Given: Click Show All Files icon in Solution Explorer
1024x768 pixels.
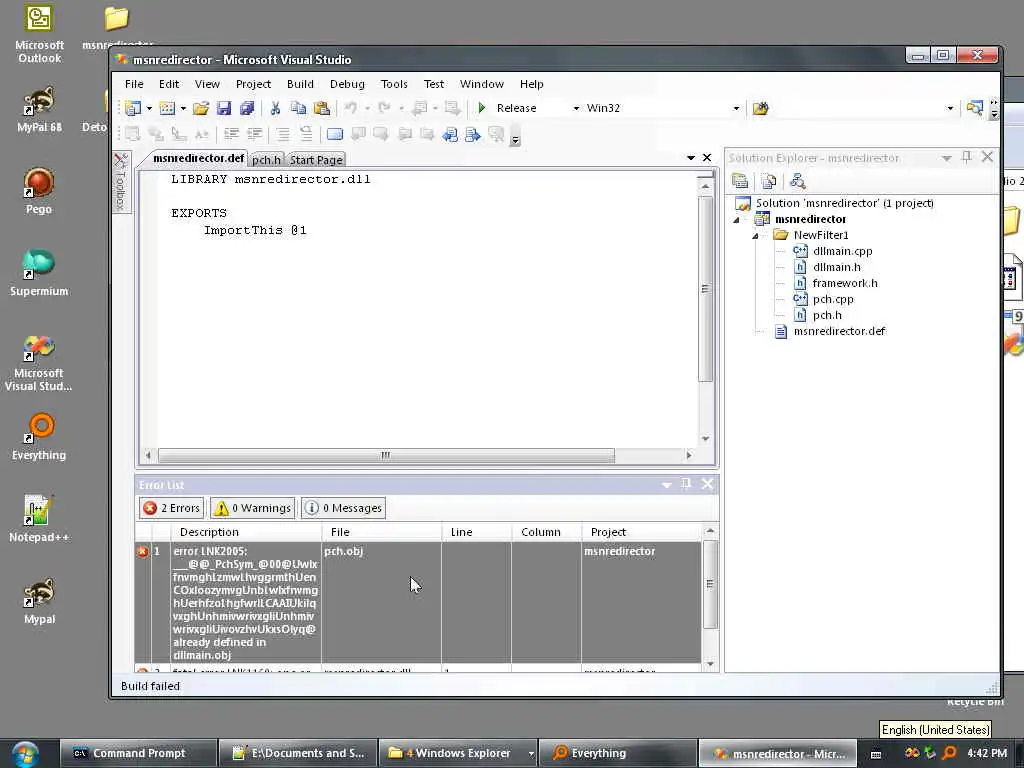Looking at the screenshot, I should pos(769,181).
